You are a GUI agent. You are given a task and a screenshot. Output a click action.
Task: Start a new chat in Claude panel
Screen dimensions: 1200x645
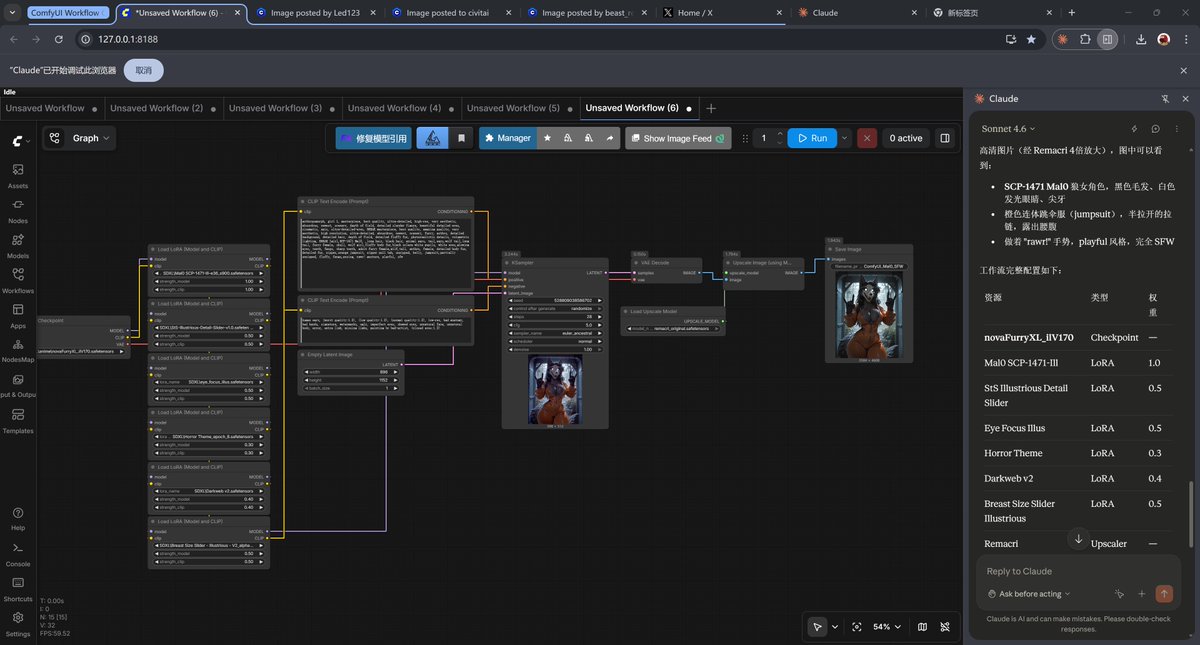(x=1155, y=128)
